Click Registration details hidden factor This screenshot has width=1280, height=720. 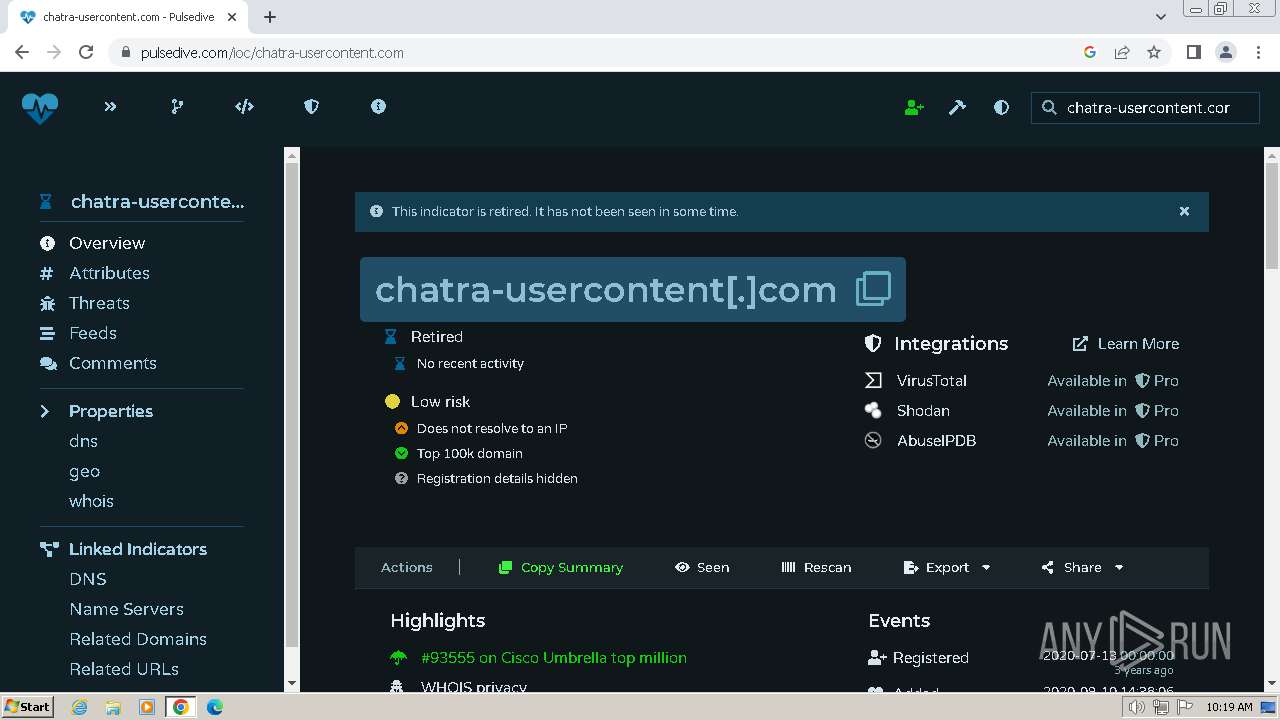click(x=497, y=478)
